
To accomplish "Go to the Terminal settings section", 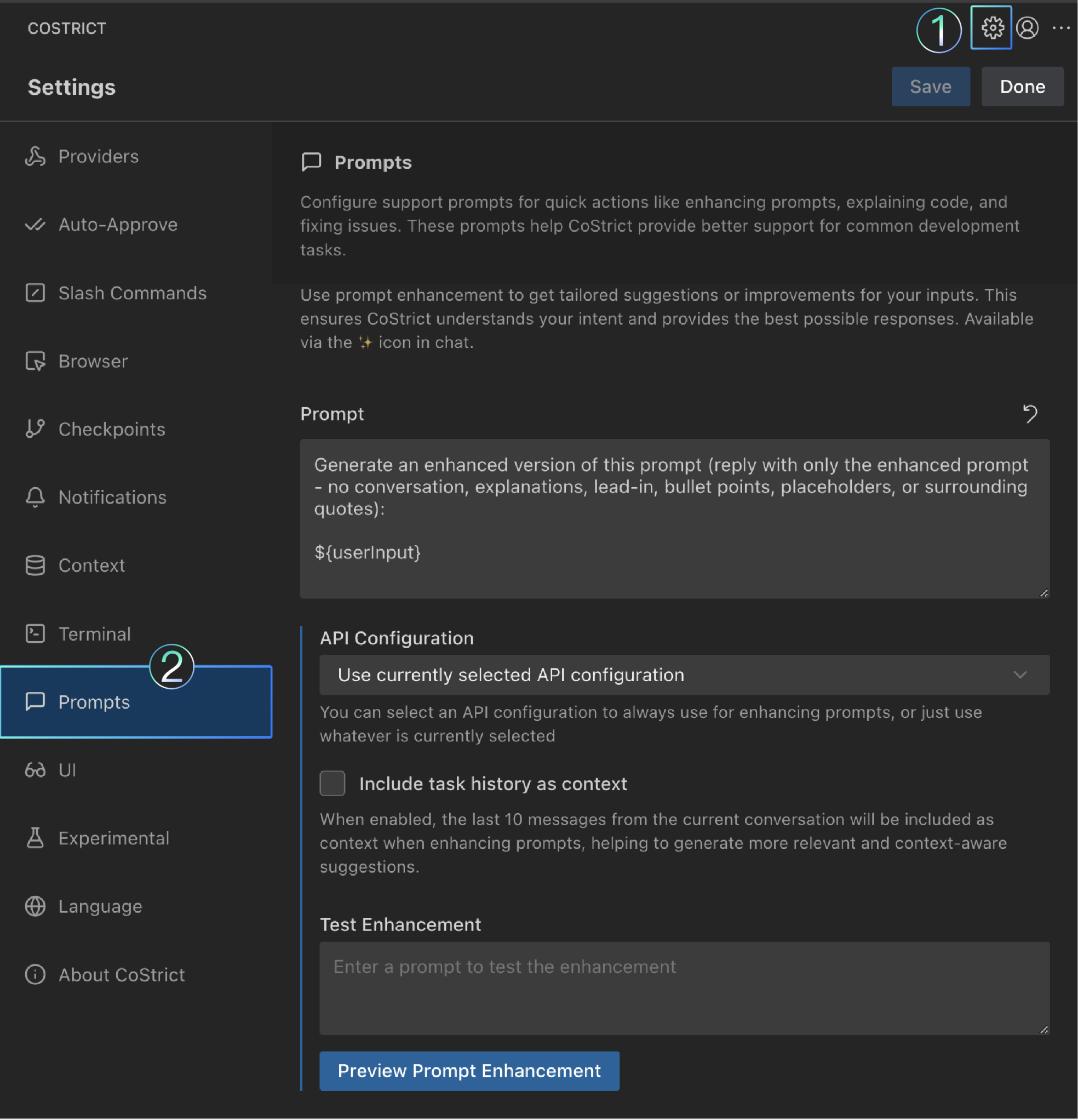I will pos(95,634).
